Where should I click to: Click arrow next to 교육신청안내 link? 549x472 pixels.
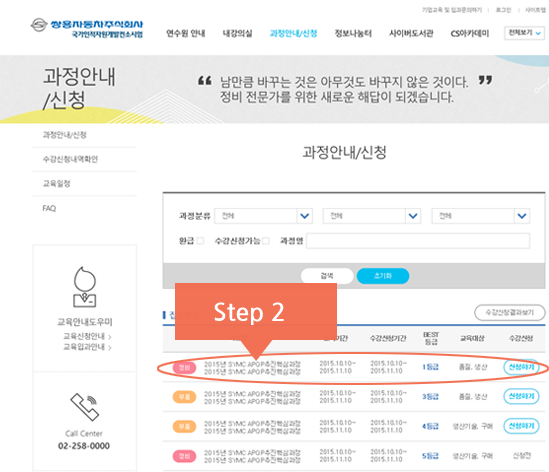point(110,337)
